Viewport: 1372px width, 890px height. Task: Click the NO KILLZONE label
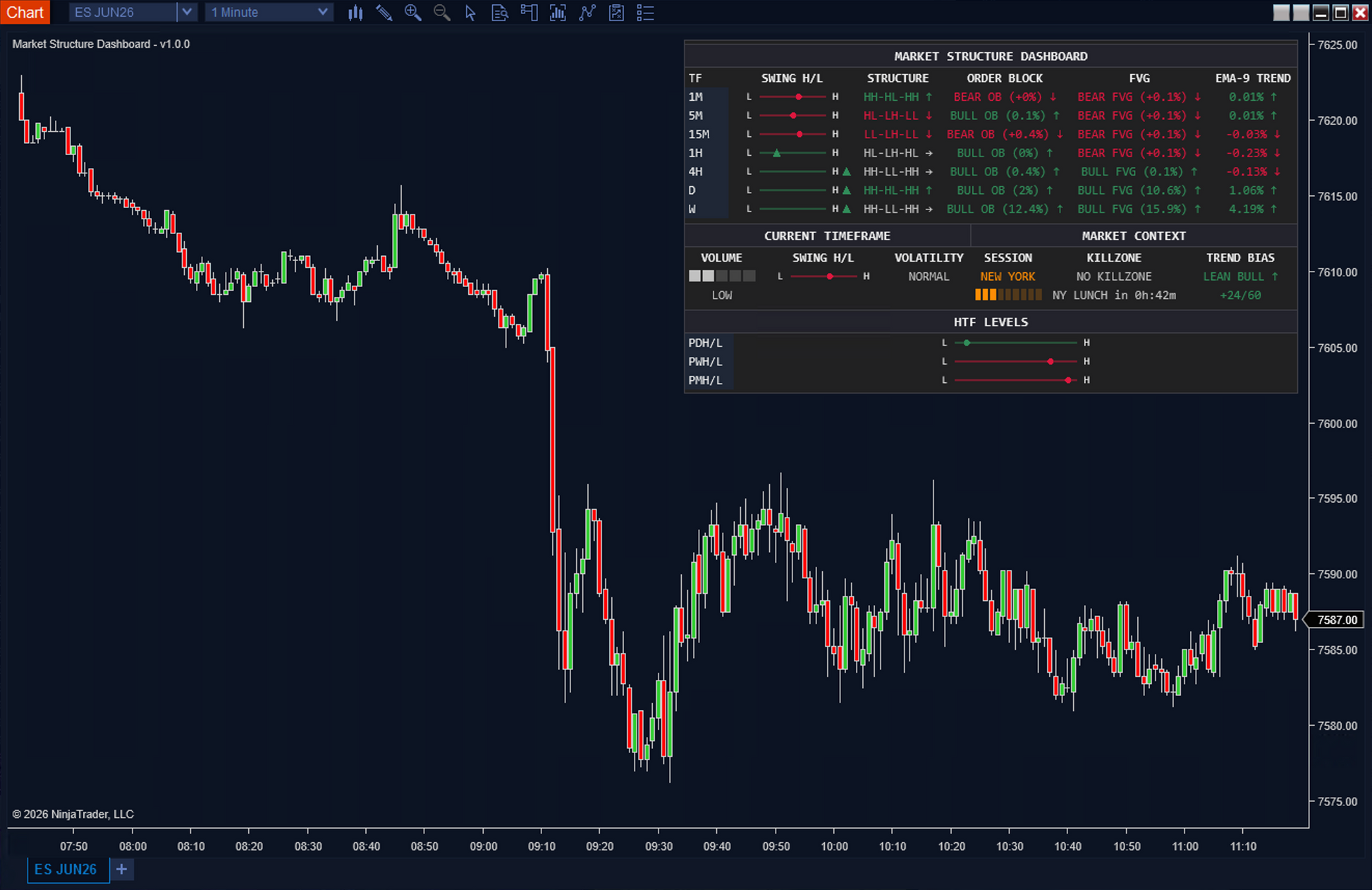[x=1114, y=276]
